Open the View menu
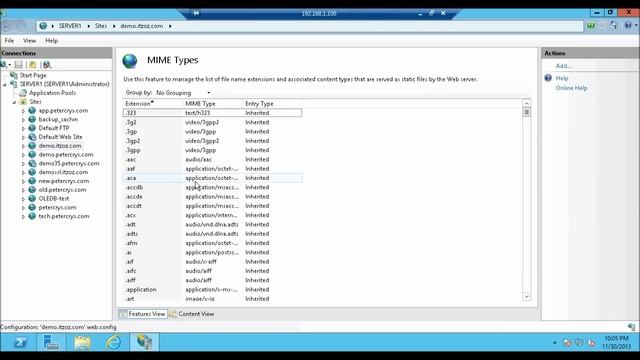 click(29, 40)
